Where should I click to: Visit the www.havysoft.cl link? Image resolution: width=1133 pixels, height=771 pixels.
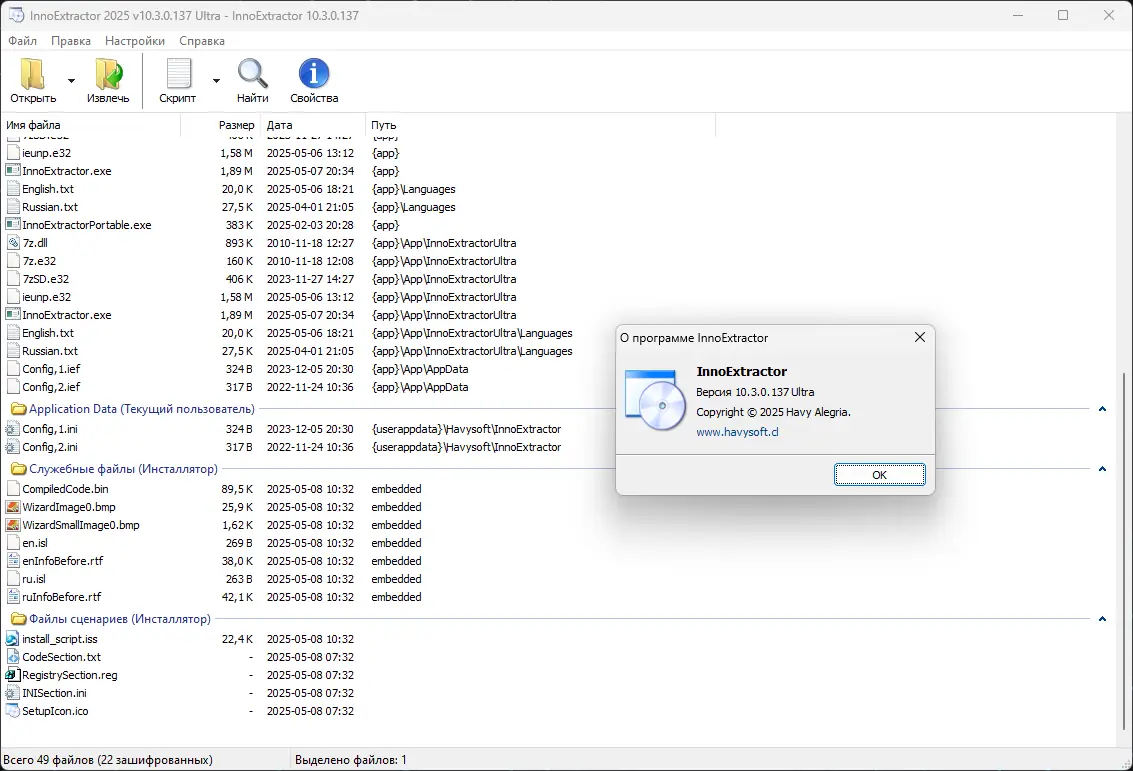click(x=737, y=432)
